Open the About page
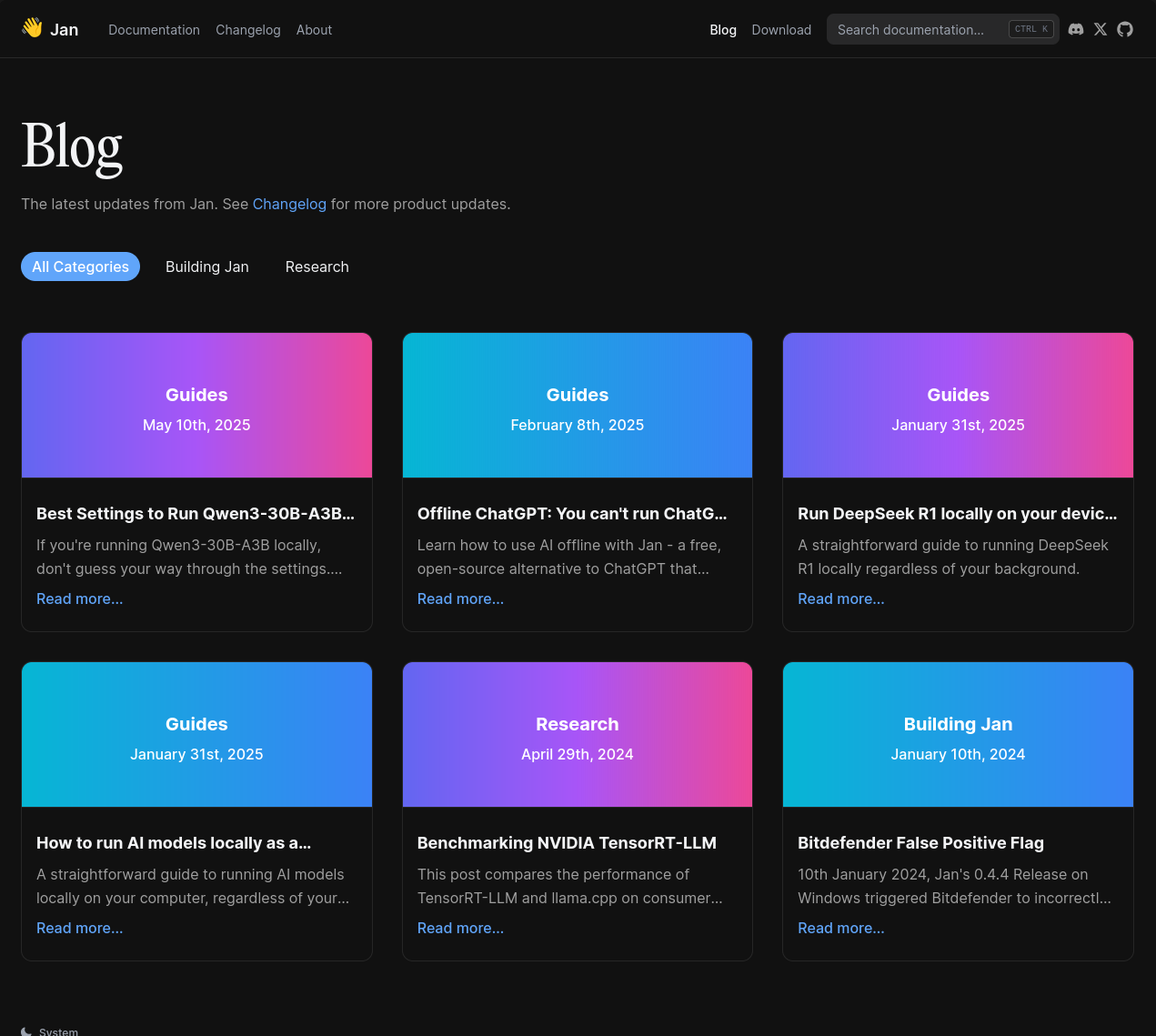The height and width of the screenshot is (1036, 1156). coord(314,30)
